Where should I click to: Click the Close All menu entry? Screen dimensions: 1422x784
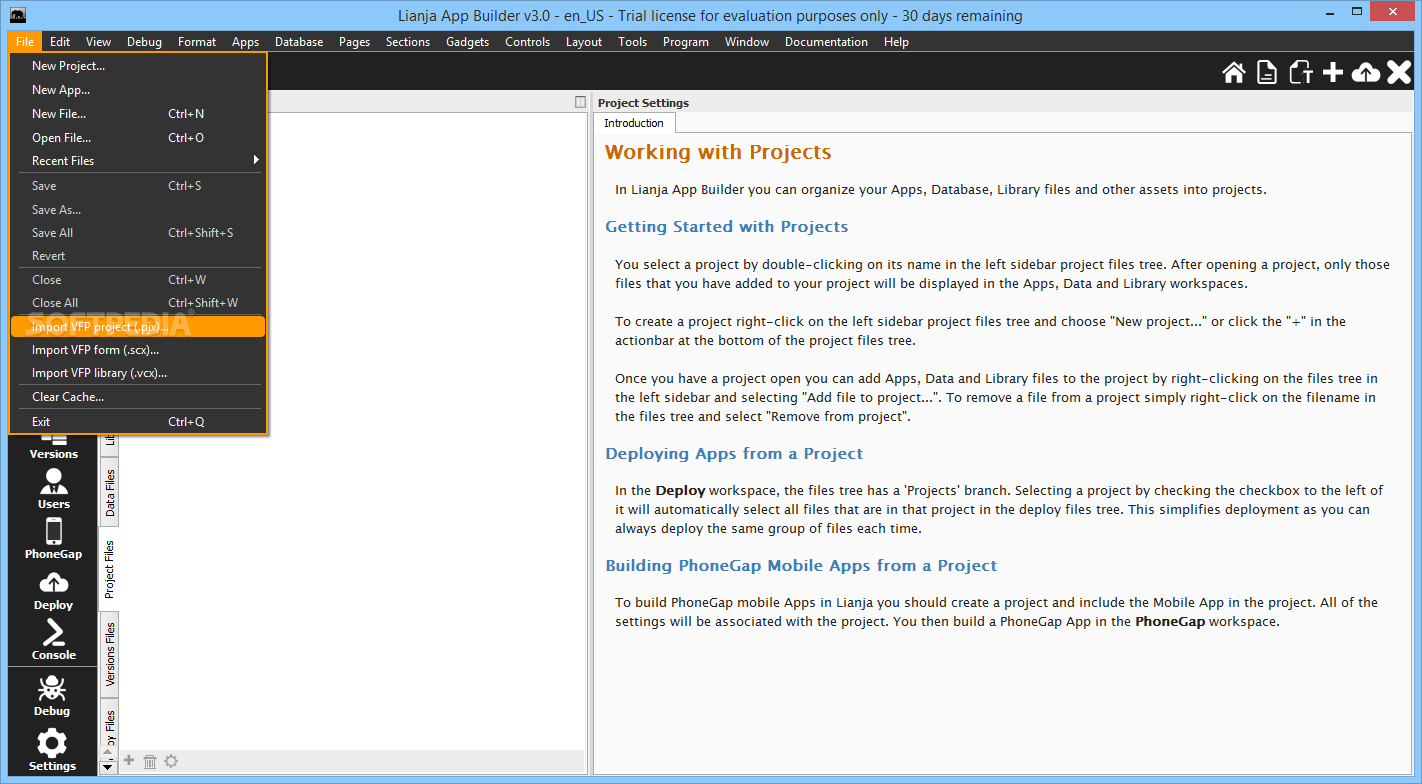coord(138,303)
